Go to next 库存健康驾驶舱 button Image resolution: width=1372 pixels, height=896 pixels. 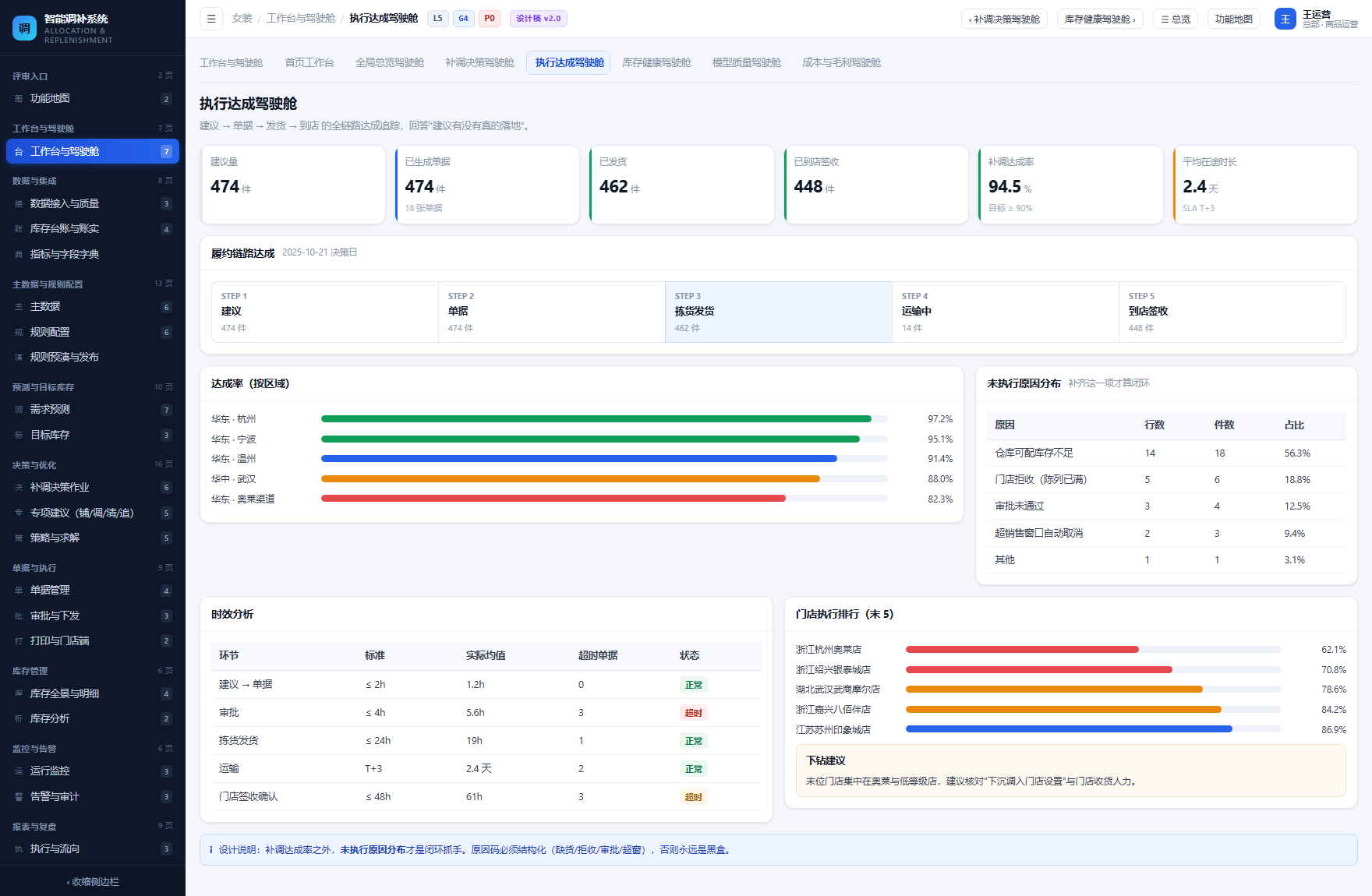tap(1100, 19)
